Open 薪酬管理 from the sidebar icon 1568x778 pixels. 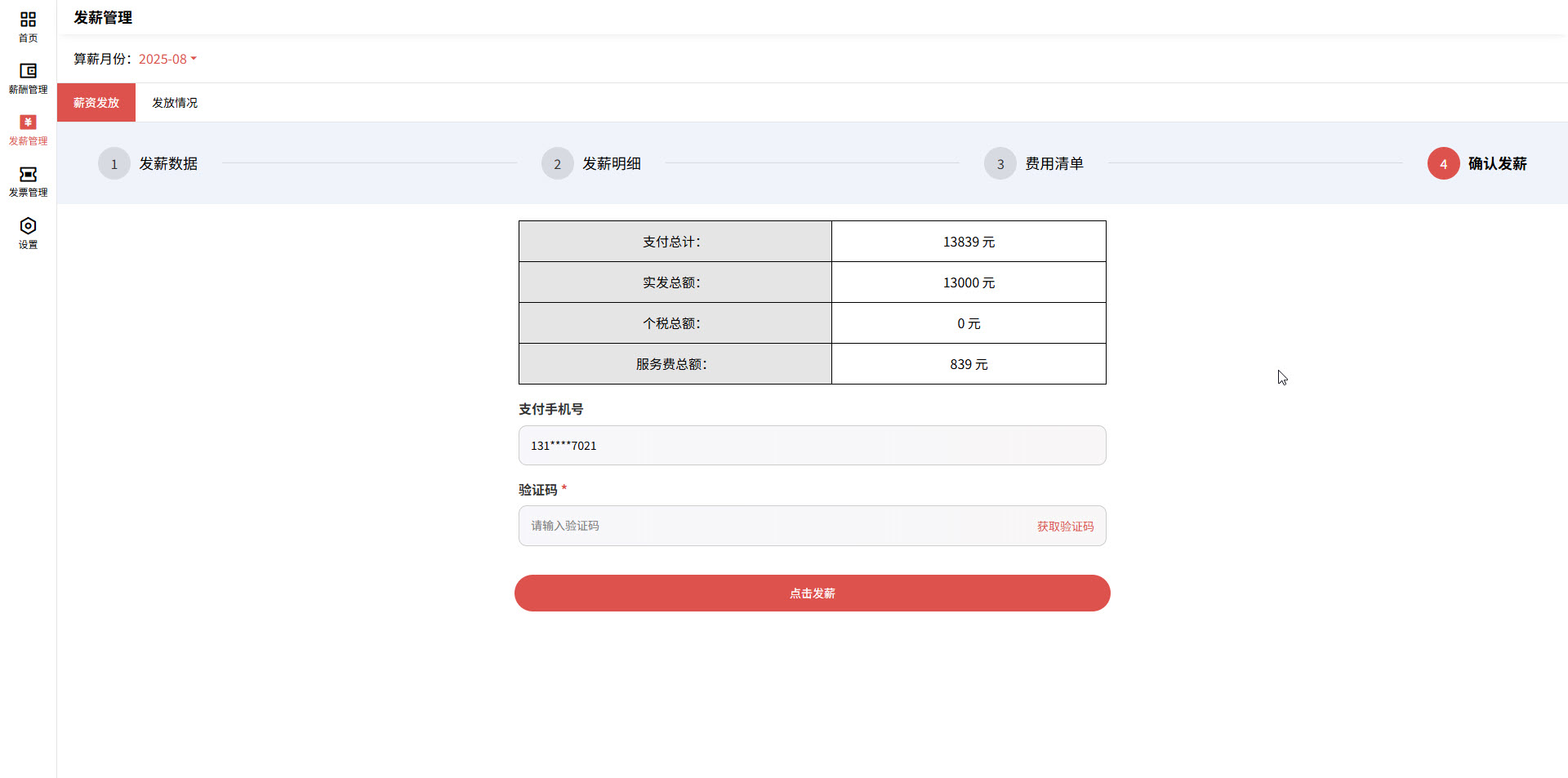(28, 77)
